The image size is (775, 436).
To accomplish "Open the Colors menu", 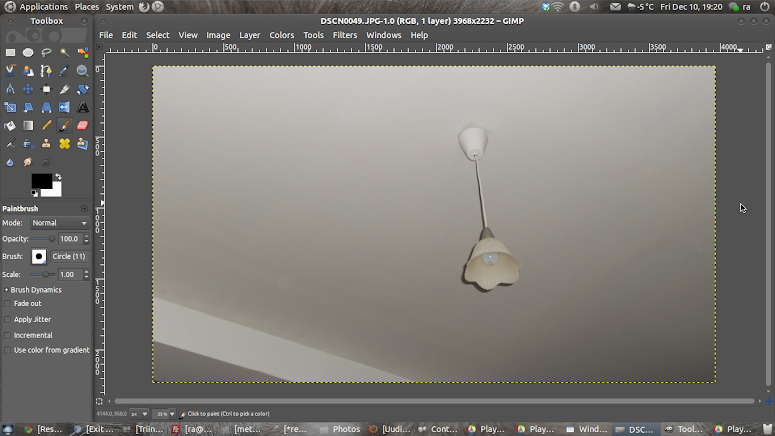I will coord(282,35).
